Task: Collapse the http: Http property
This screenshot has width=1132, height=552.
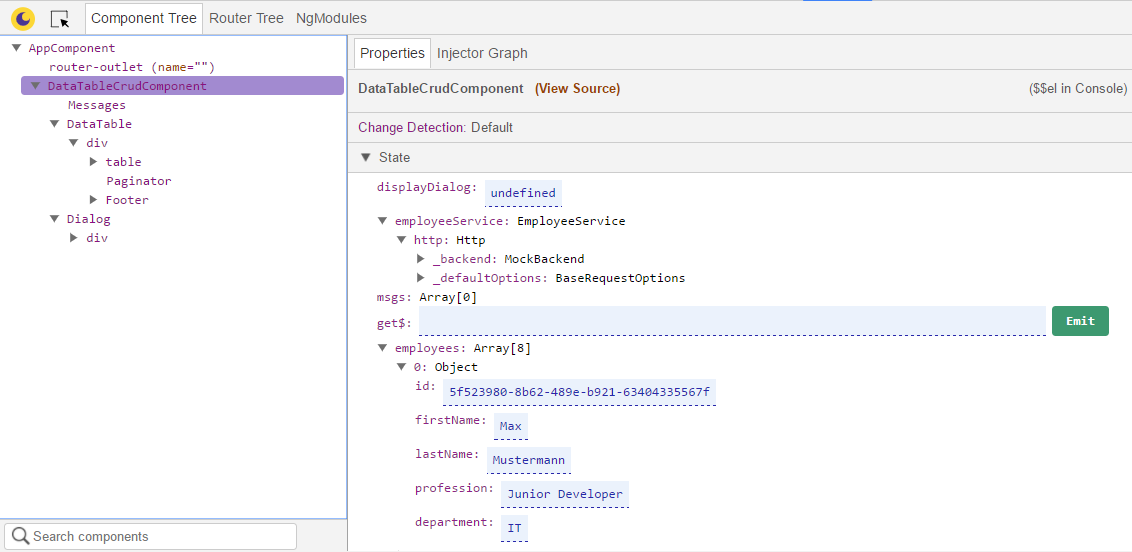Action: [x=401, y=240]
